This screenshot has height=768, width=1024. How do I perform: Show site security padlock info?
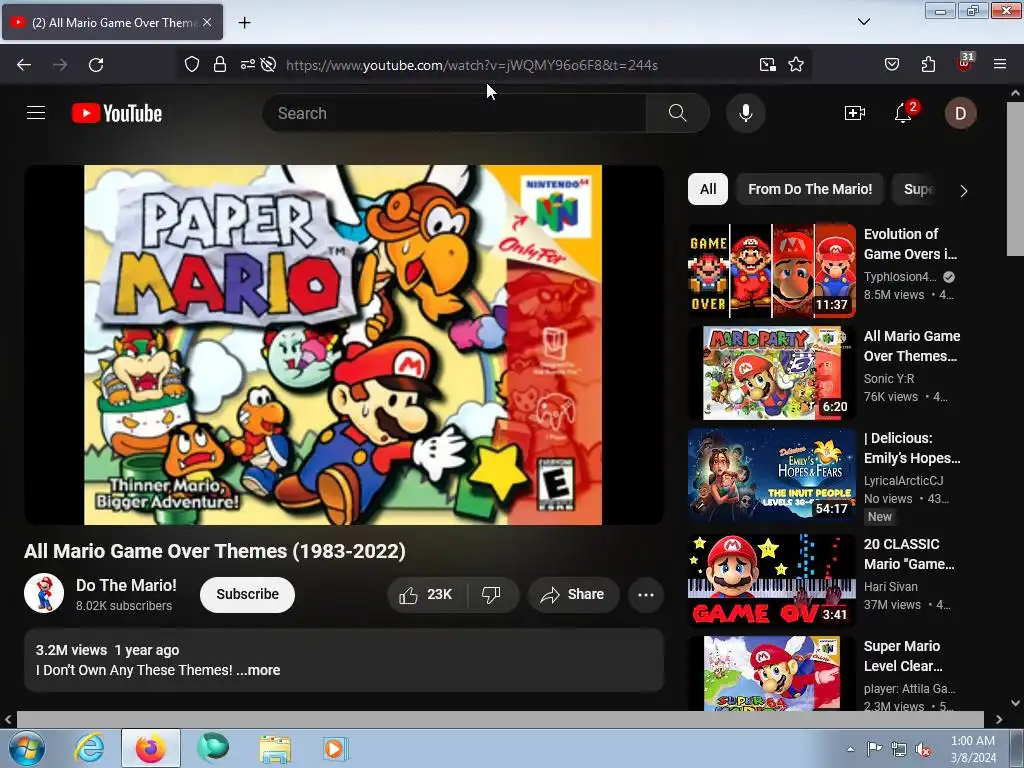pyautogui.click(x=220, y=64)
